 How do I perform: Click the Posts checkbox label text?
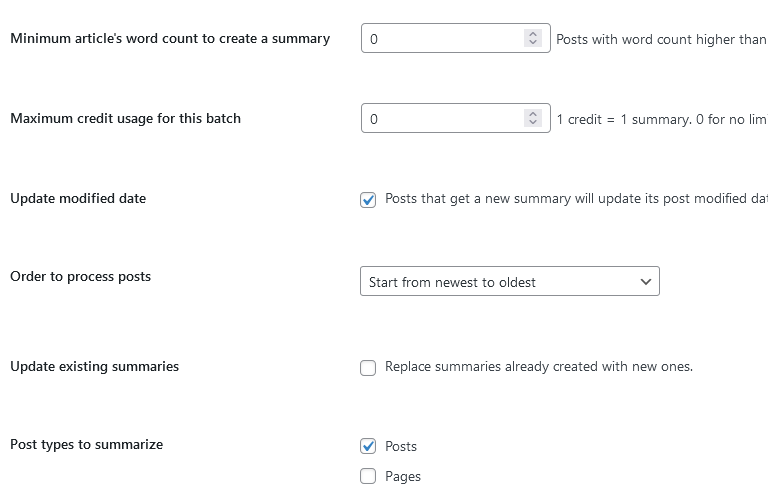(x=401, y=447)
